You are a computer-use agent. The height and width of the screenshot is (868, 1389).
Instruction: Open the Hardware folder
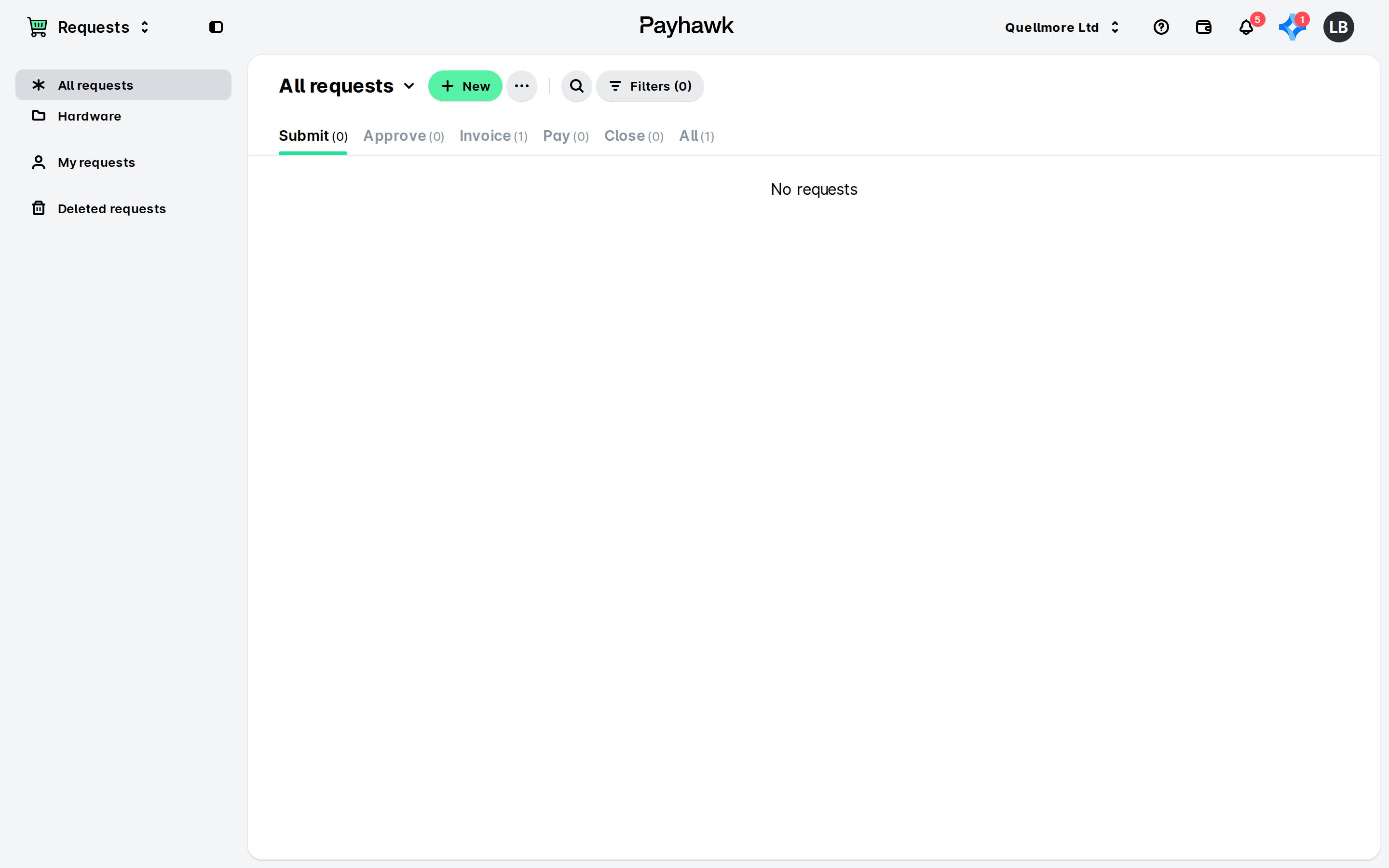[123, 116]
